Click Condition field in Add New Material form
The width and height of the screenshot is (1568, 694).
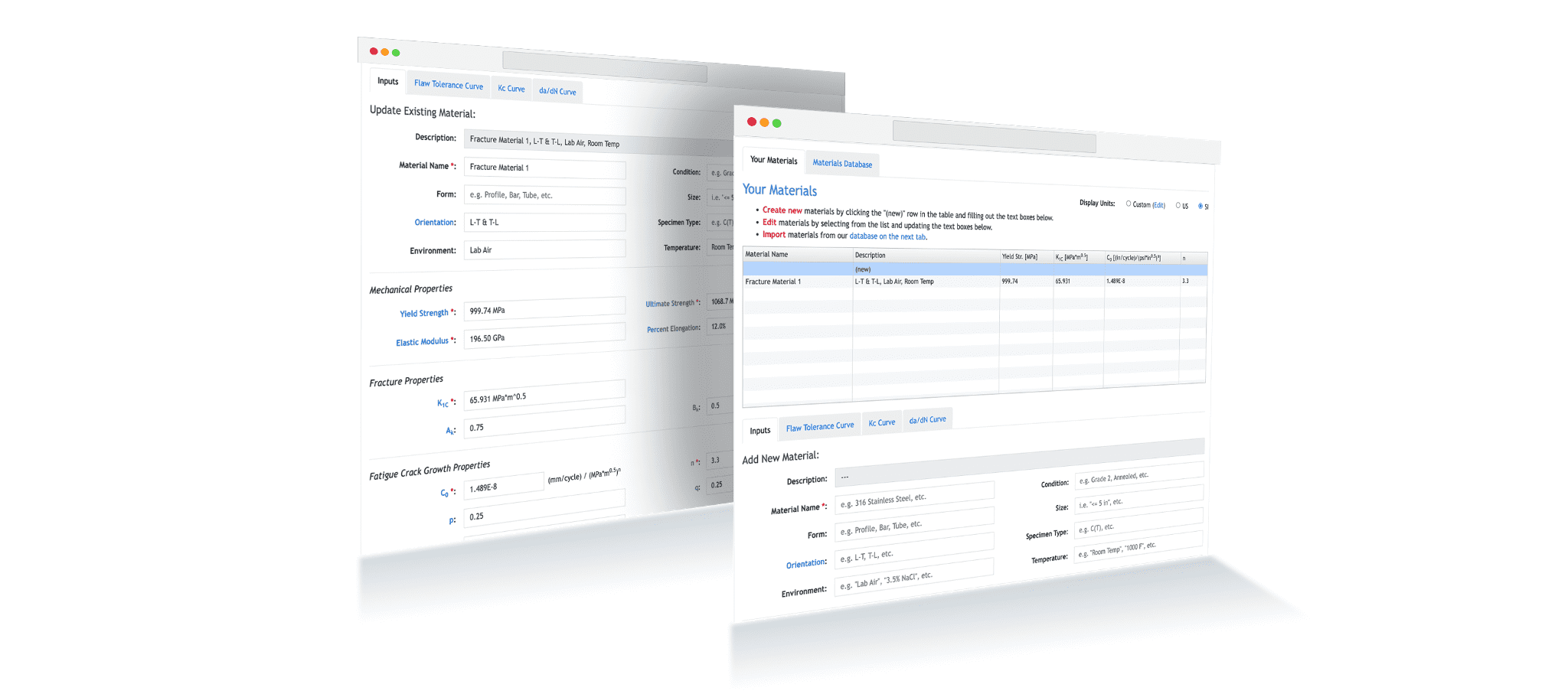(x=1138, y=475)
